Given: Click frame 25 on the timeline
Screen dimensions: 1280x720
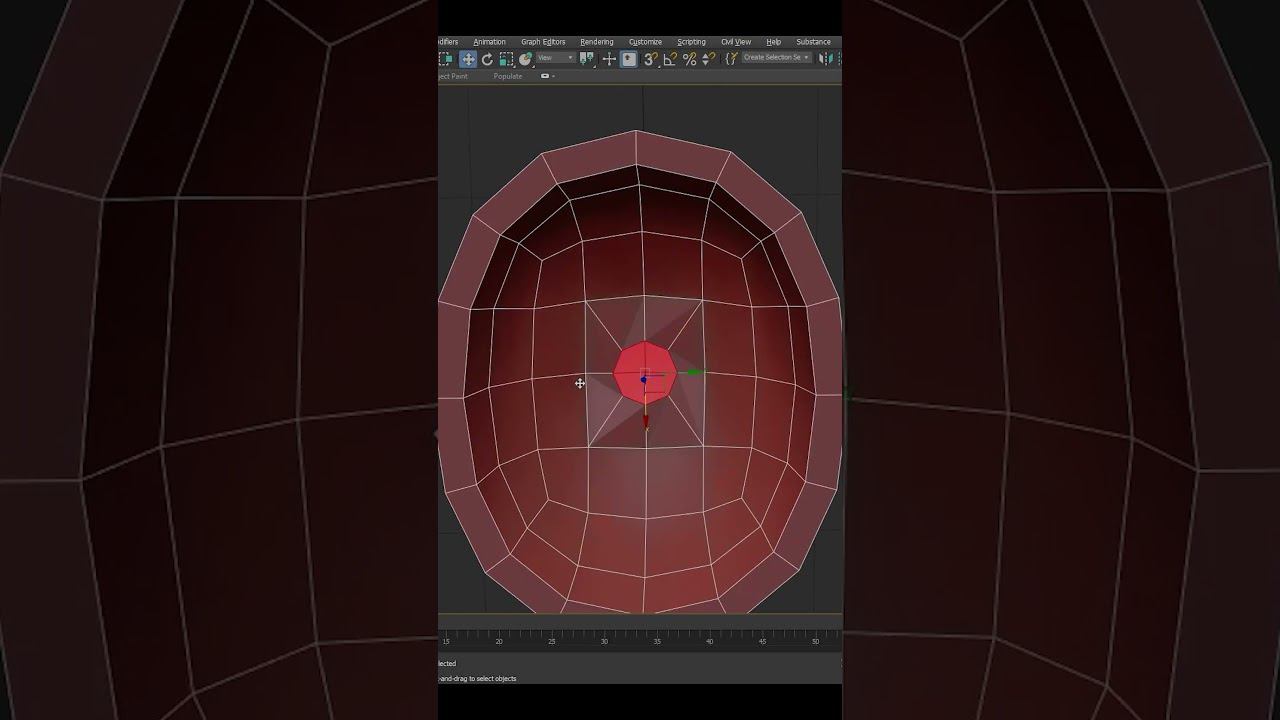Looking at the screenshot, I should (x=551, y=641).
